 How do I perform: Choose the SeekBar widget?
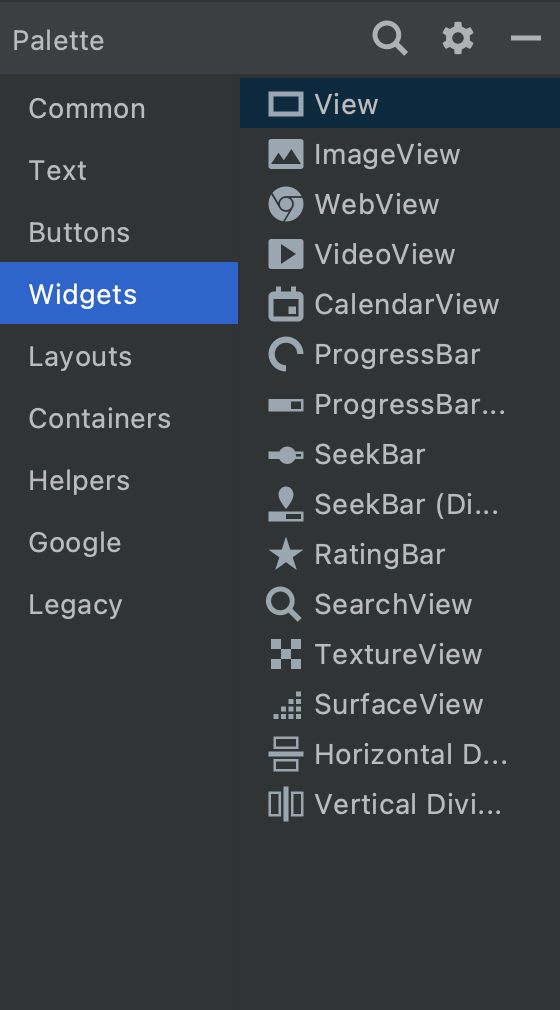click(x=400, y=454)
